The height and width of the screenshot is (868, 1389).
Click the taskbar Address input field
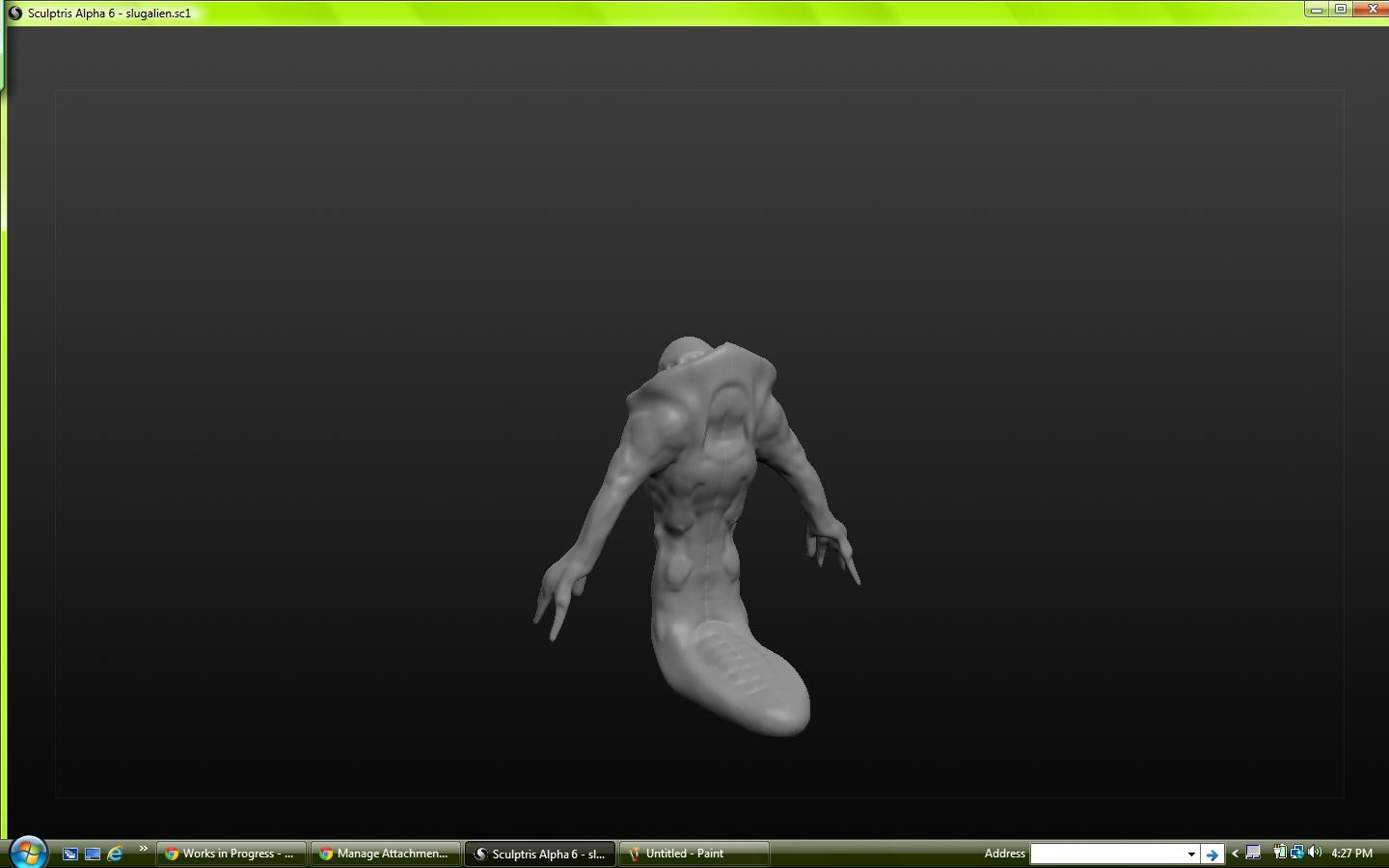click(x=1107, y=854)
